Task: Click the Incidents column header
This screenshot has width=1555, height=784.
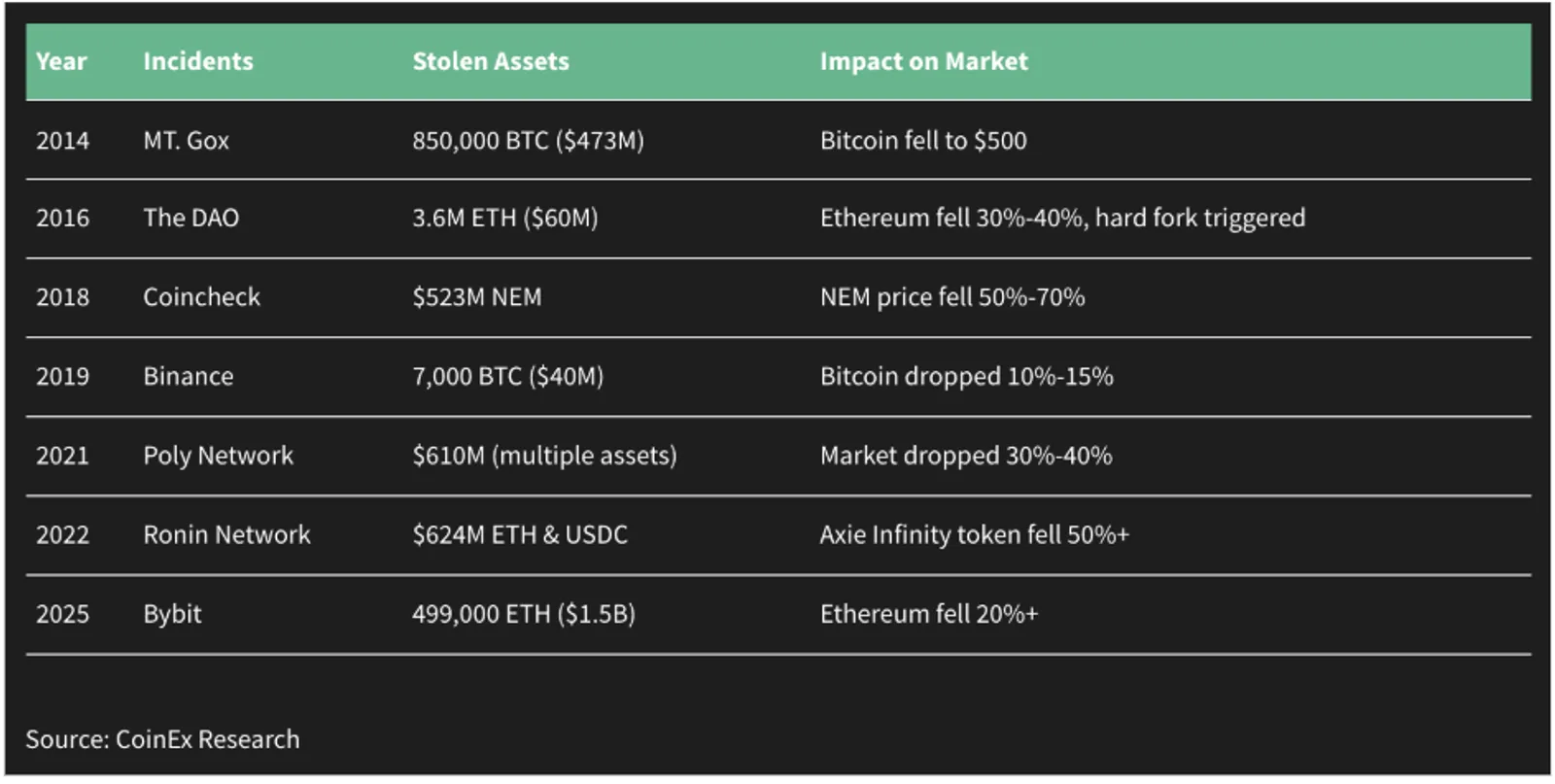Action: pyautogui.click(x=198, y=61)
